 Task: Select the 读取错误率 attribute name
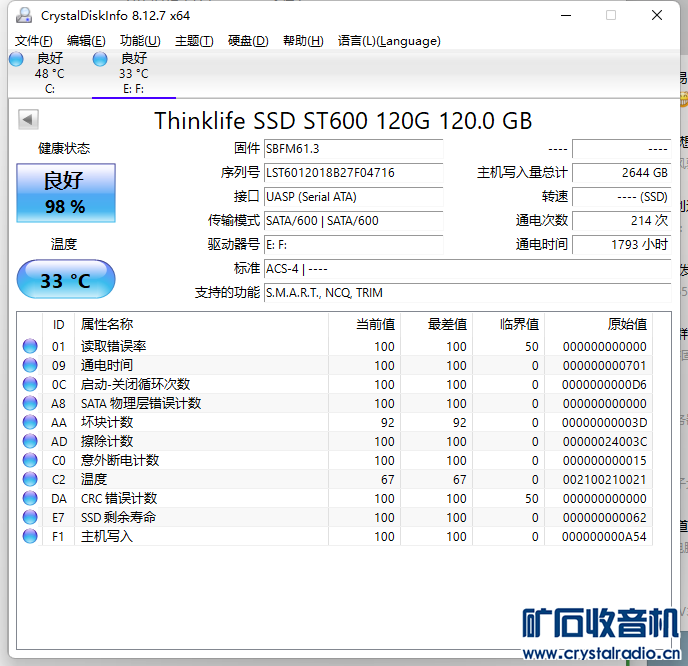pos(114,346)
